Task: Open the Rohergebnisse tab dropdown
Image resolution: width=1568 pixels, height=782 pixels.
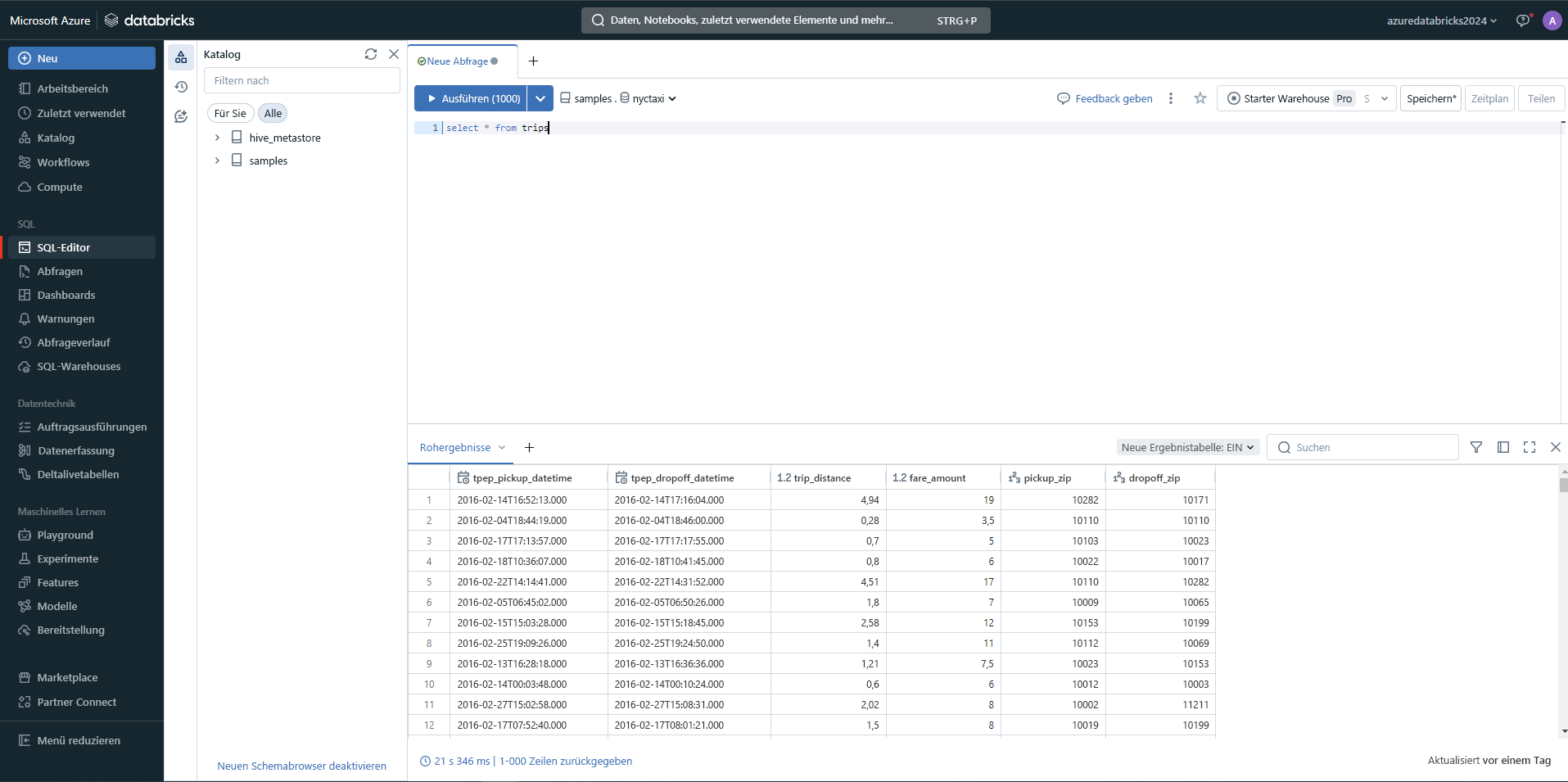Action: [x=502, y=447]
